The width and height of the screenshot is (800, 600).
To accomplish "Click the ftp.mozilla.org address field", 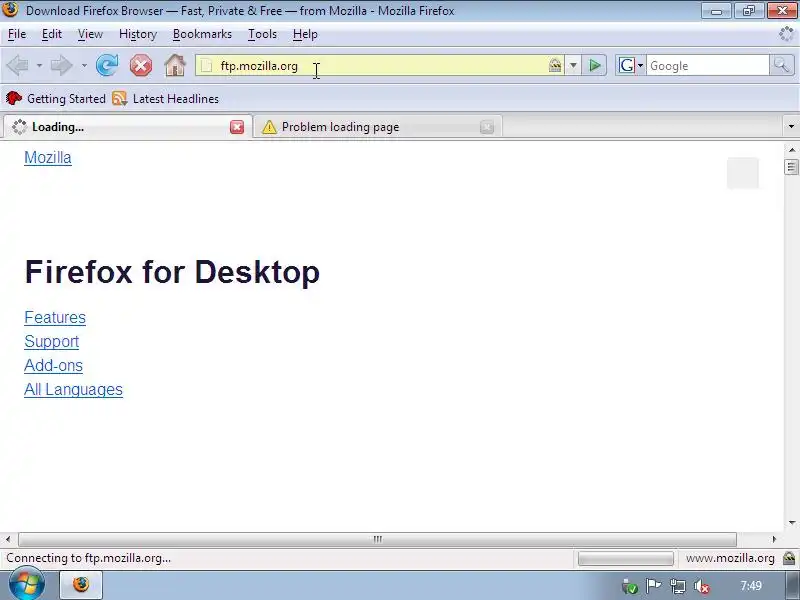I will 380,66.
